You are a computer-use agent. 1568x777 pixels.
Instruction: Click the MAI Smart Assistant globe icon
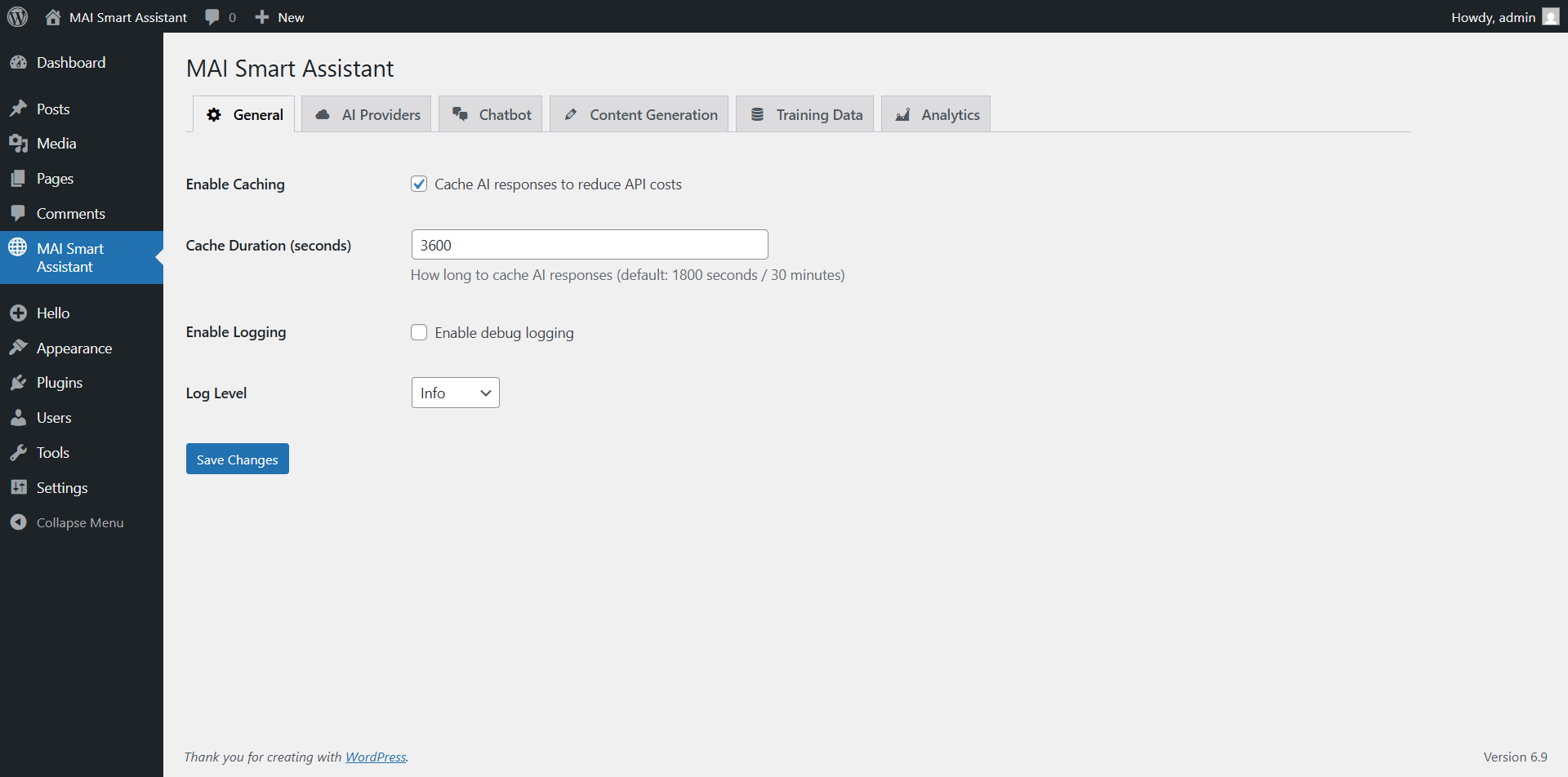(18, 247)
